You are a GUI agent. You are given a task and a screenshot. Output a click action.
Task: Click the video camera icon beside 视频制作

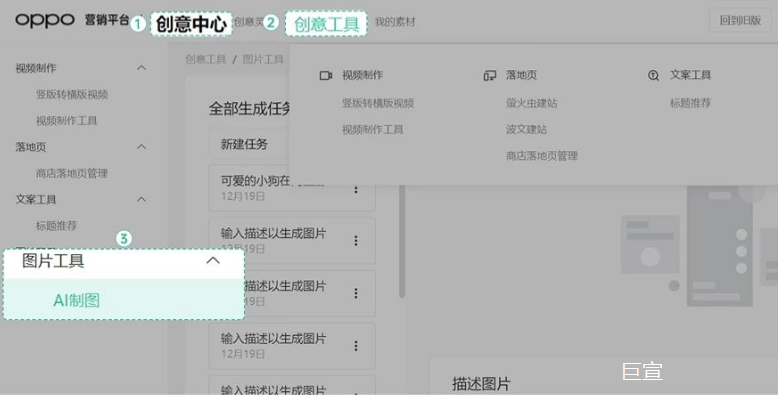point(326,75)
